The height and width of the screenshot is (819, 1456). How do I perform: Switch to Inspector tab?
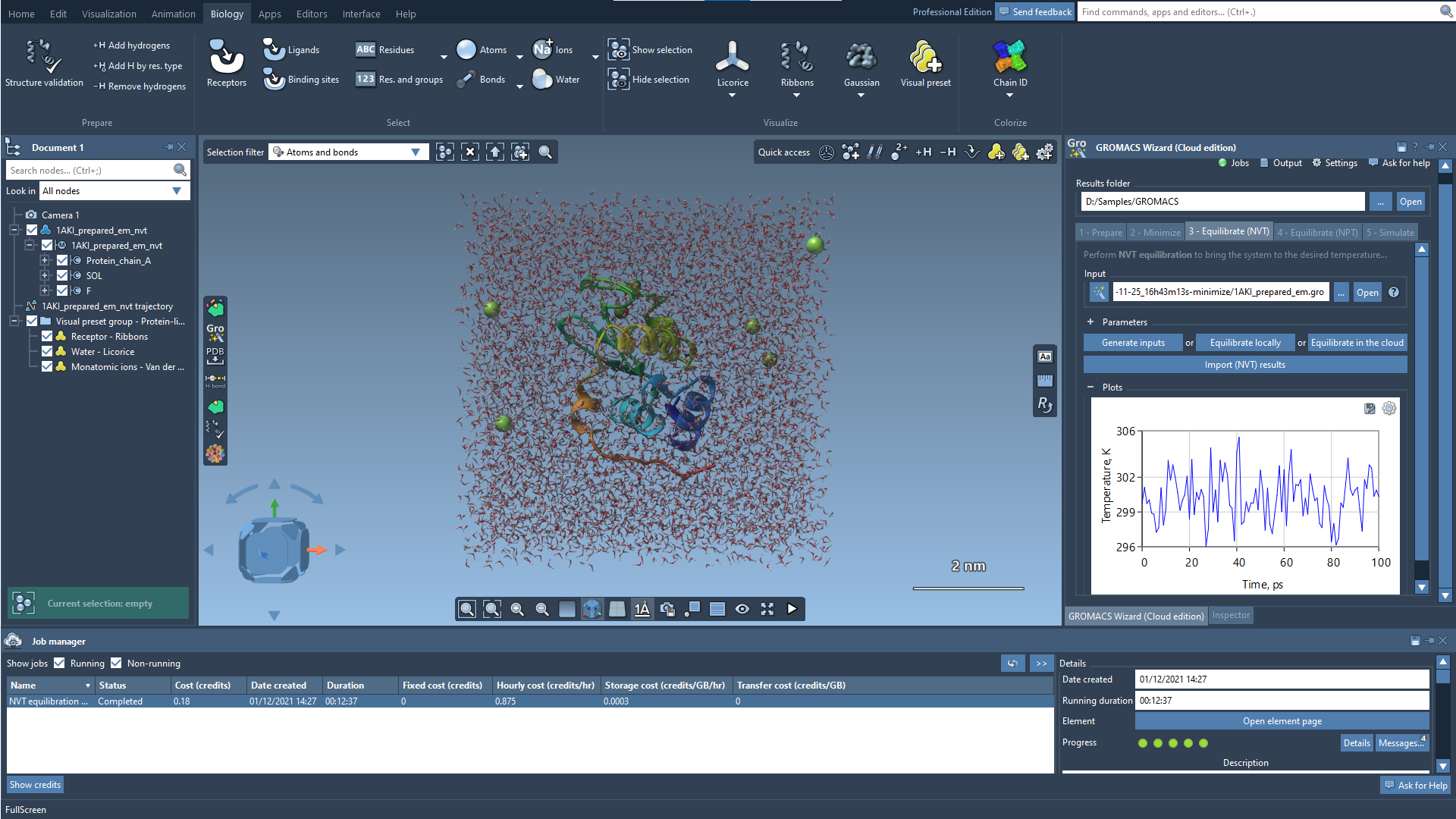click(1231, 616)
